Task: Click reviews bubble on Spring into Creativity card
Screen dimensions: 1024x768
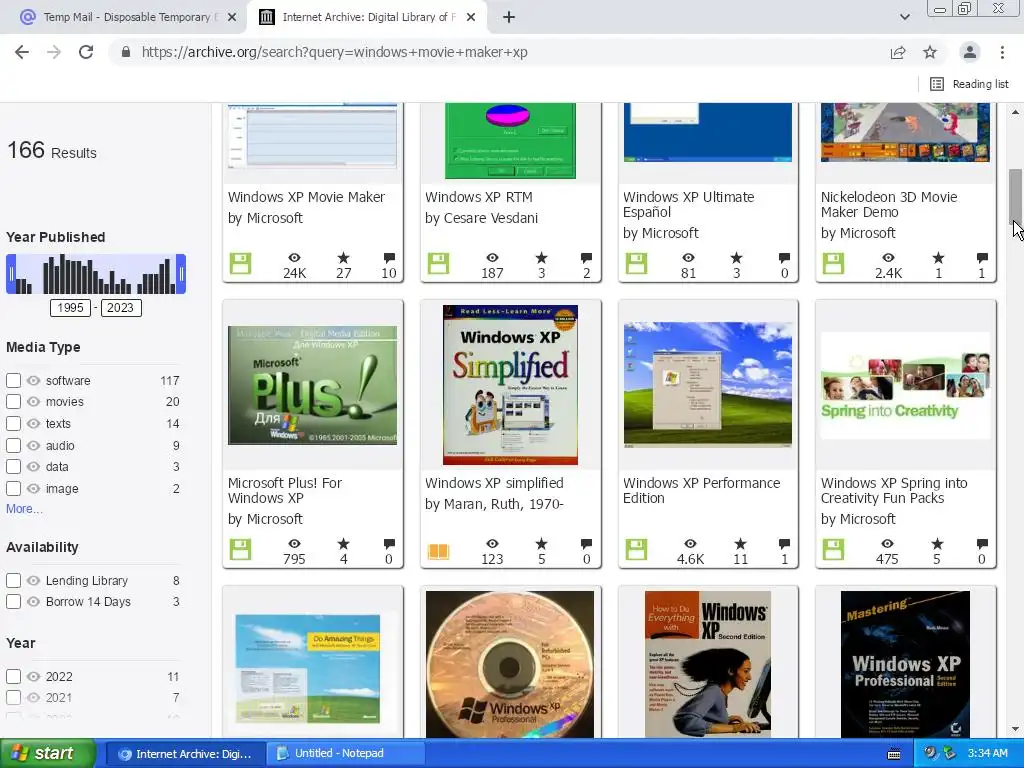Action: [982, 544]
